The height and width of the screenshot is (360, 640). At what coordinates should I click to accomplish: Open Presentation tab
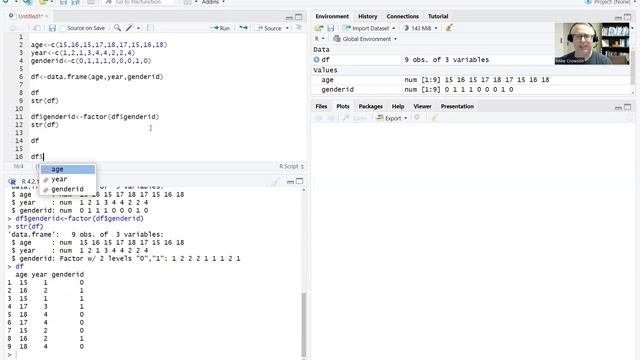[457, 106]
